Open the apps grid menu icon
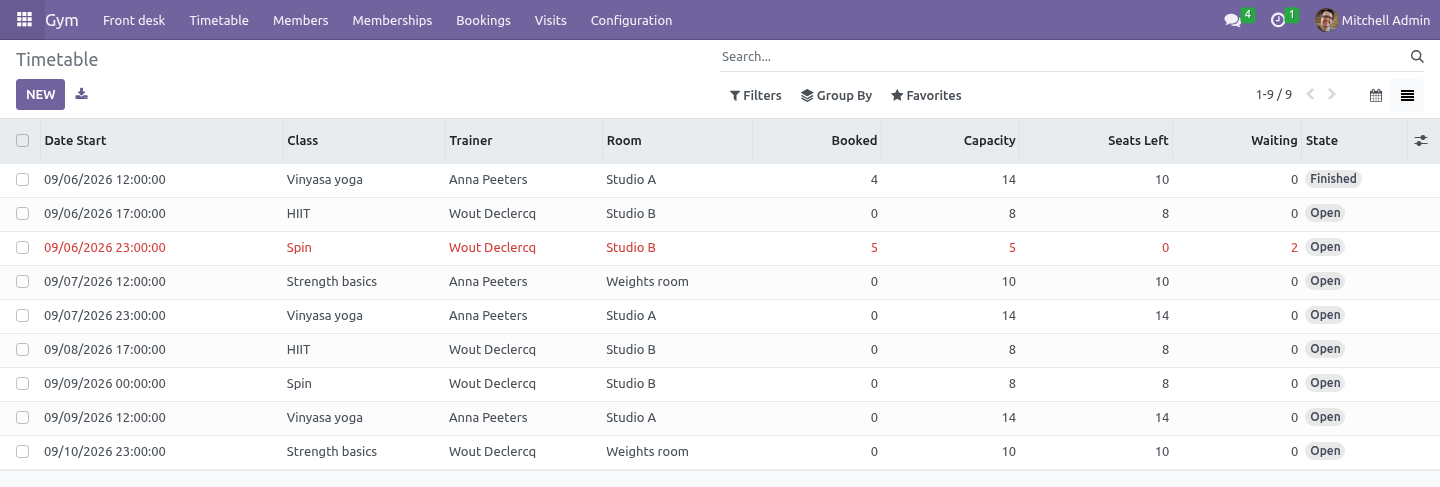This screenshot has width=1440, height=487. 24,20
